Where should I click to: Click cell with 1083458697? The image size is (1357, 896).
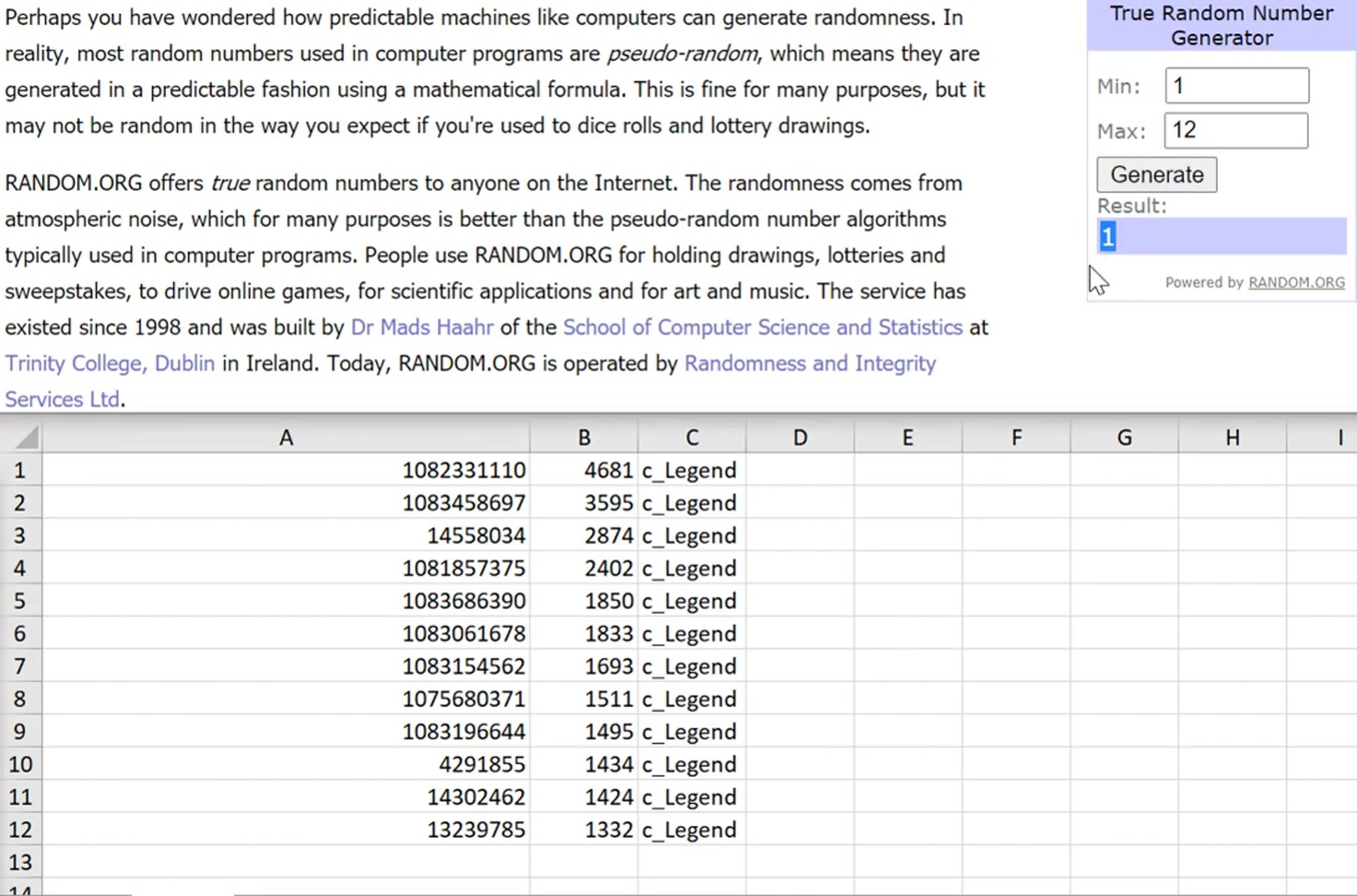tap(286, 502)
